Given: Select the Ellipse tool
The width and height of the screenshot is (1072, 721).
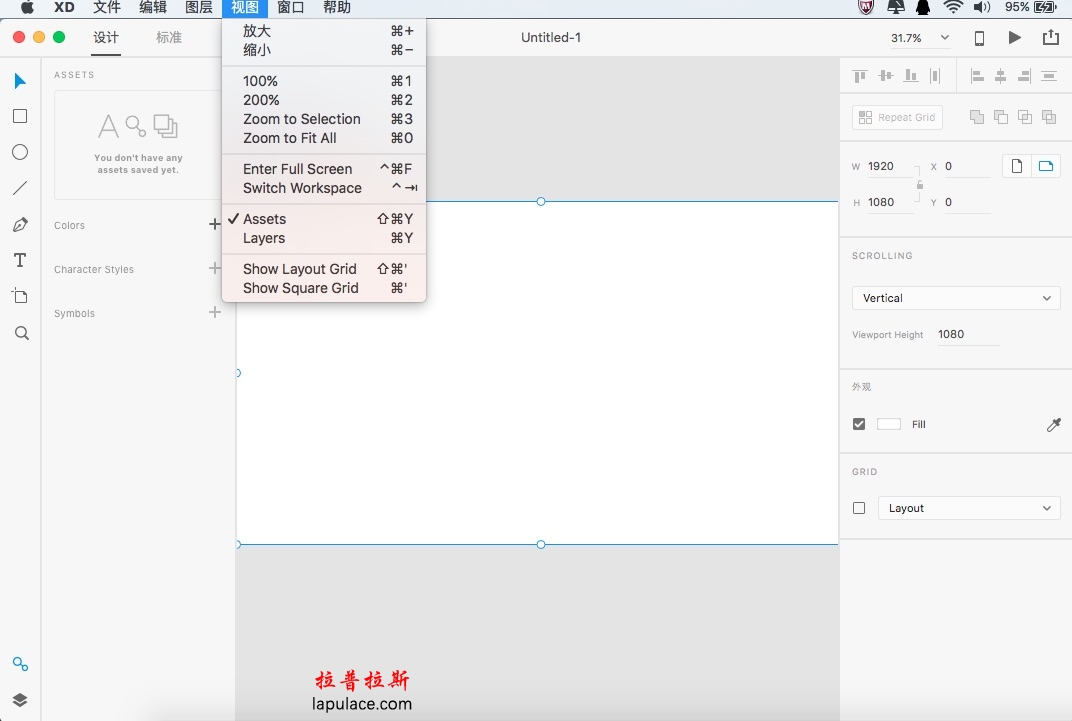Looking at the screenshot, I should [x=20, y=152].
